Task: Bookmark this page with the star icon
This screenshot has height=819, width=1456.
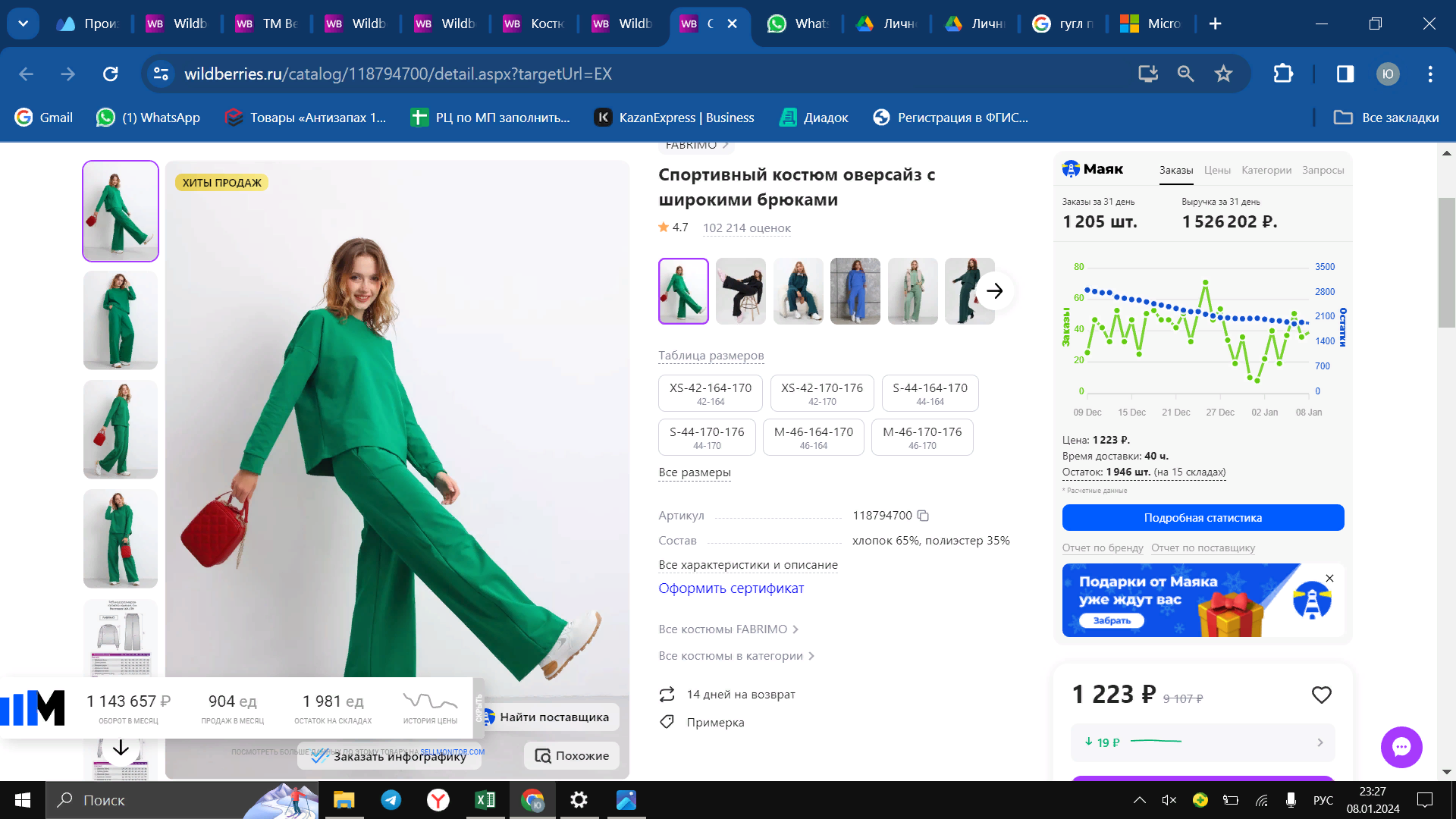Action: click(x=1223, y=74)
